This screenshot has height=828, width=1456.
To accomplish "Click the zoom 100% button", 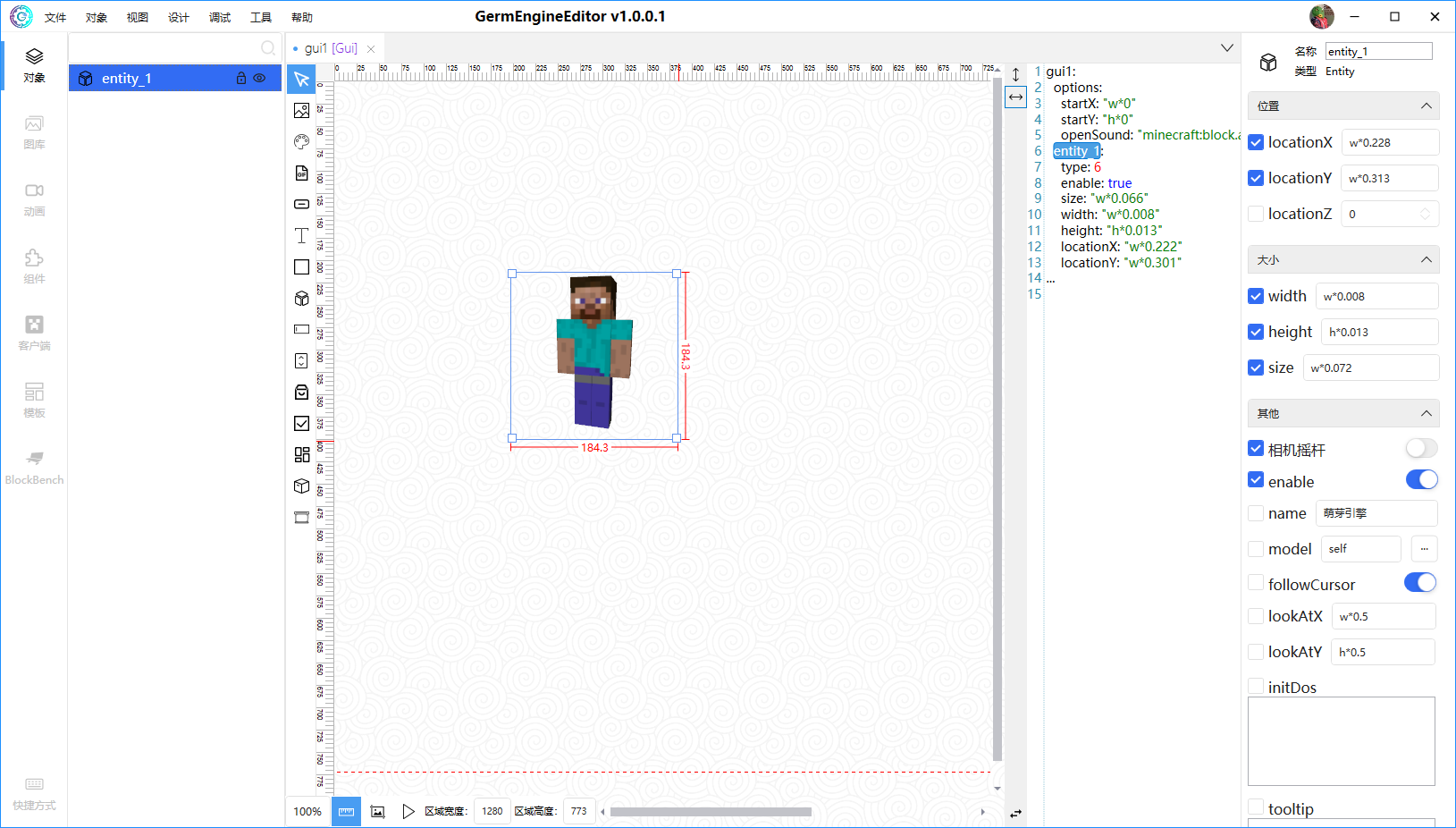I will (x=307, y=812).
